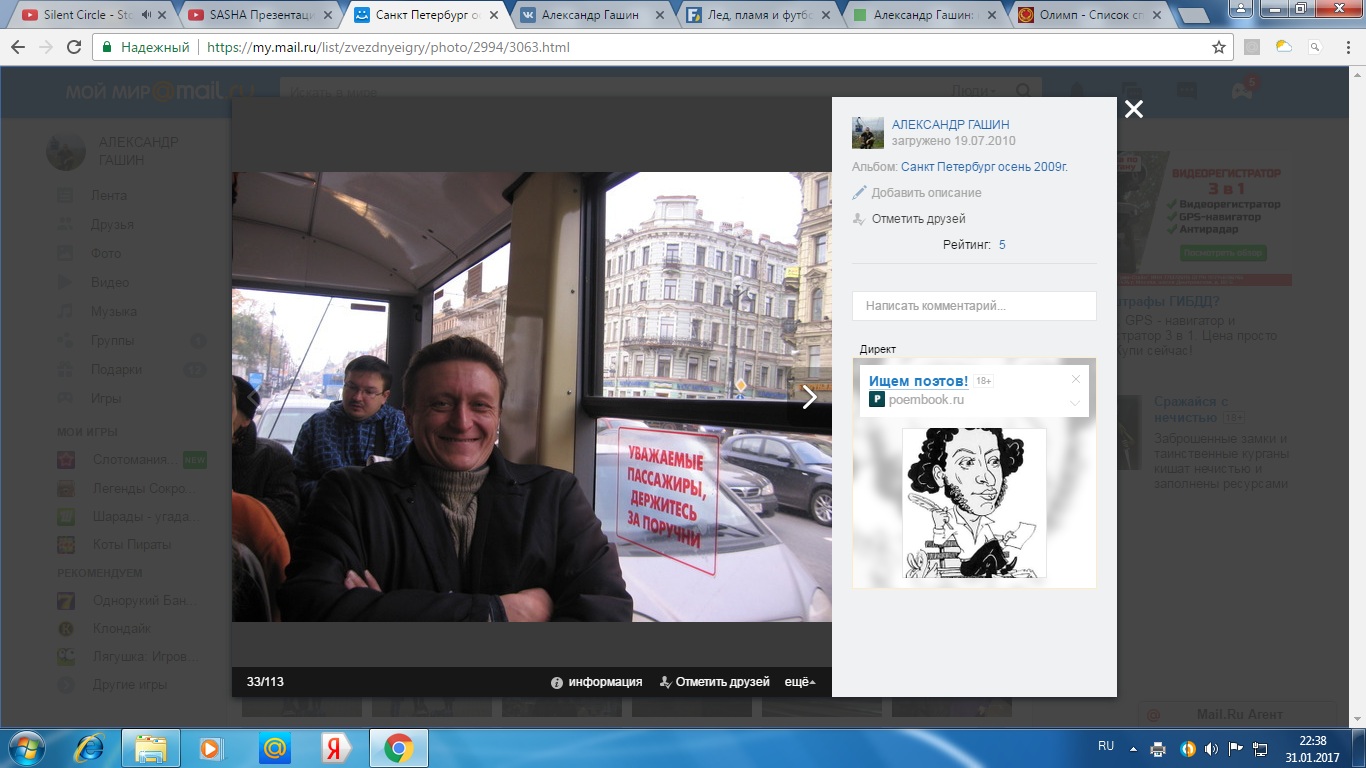Bookmark this page with the star icon

click(1218, 47)
